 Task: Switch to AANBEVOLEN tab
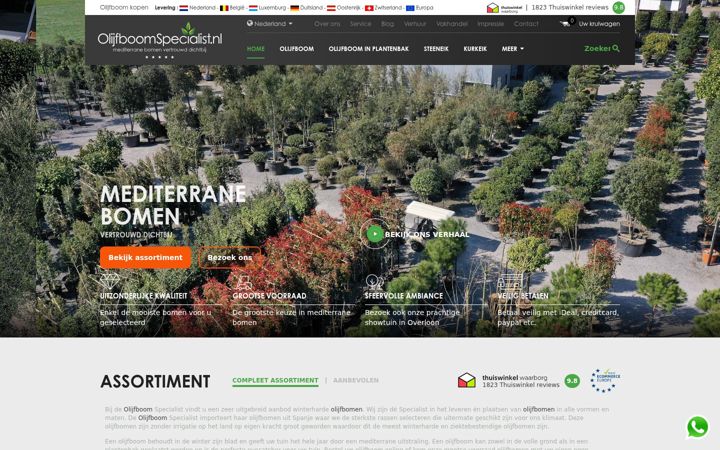point(356,380)
